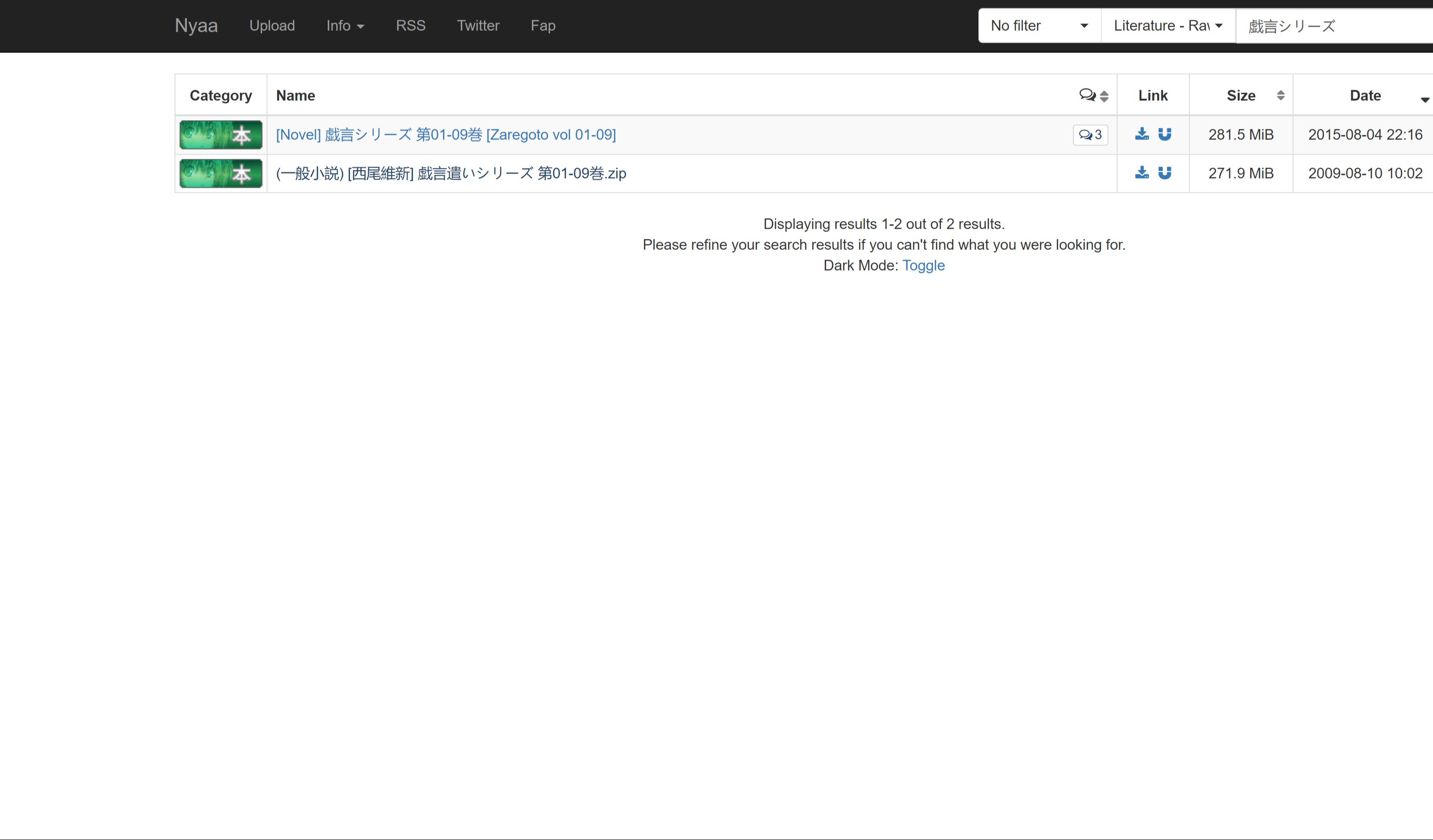Viewport: 1433px width, 840px height.
Task: Open the Fap site link
Action: coord(543,26)
